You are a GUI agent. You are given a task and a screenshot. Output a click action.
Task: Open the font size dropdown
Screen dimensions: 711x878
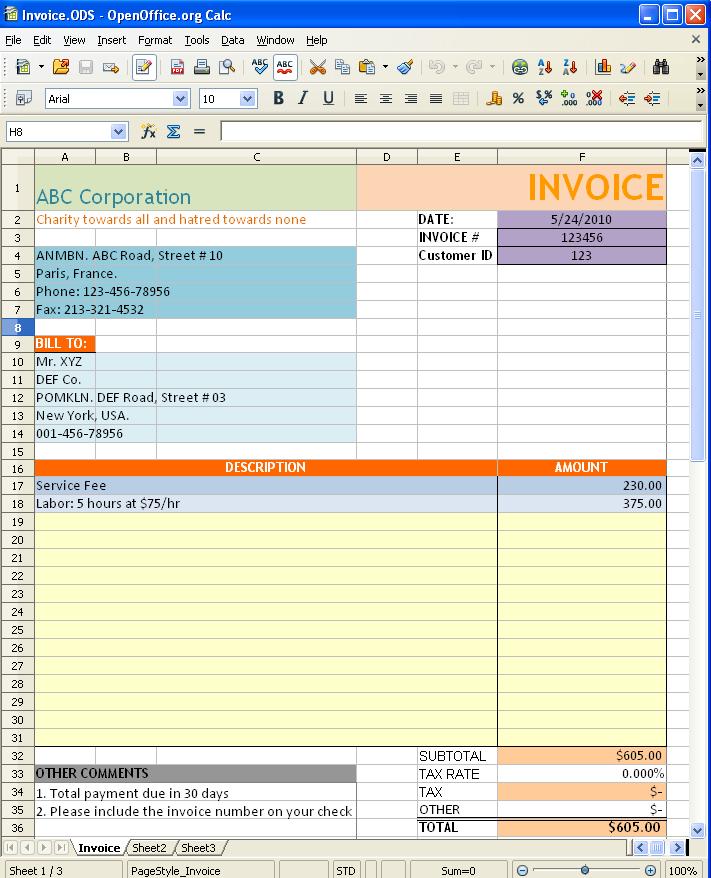tap(247, 99)
